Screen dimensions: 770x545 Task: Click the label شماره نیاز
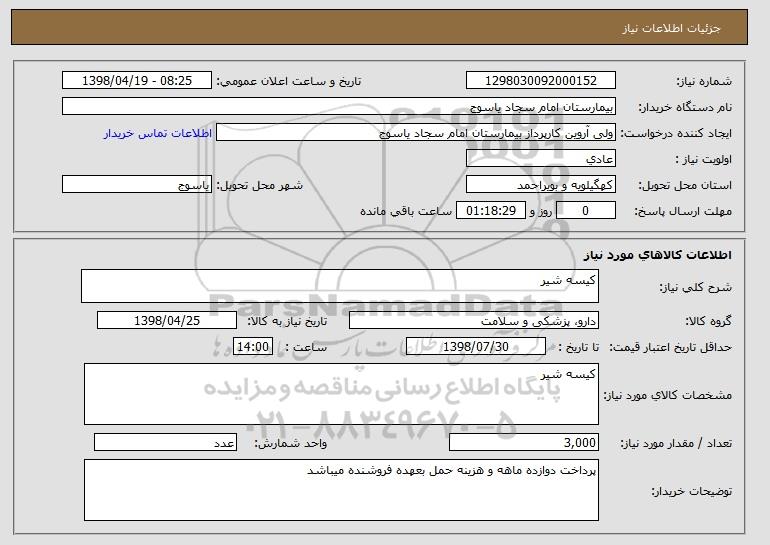[704, 82]
